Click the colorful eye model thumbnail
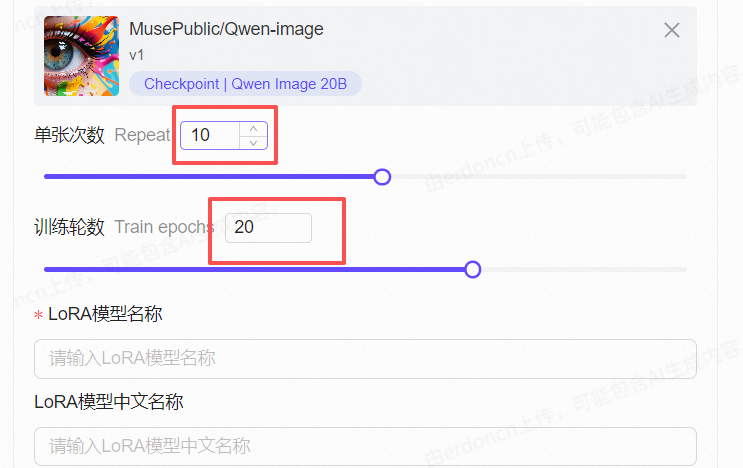Screen dimensions: 743x468 pos(82,56)
